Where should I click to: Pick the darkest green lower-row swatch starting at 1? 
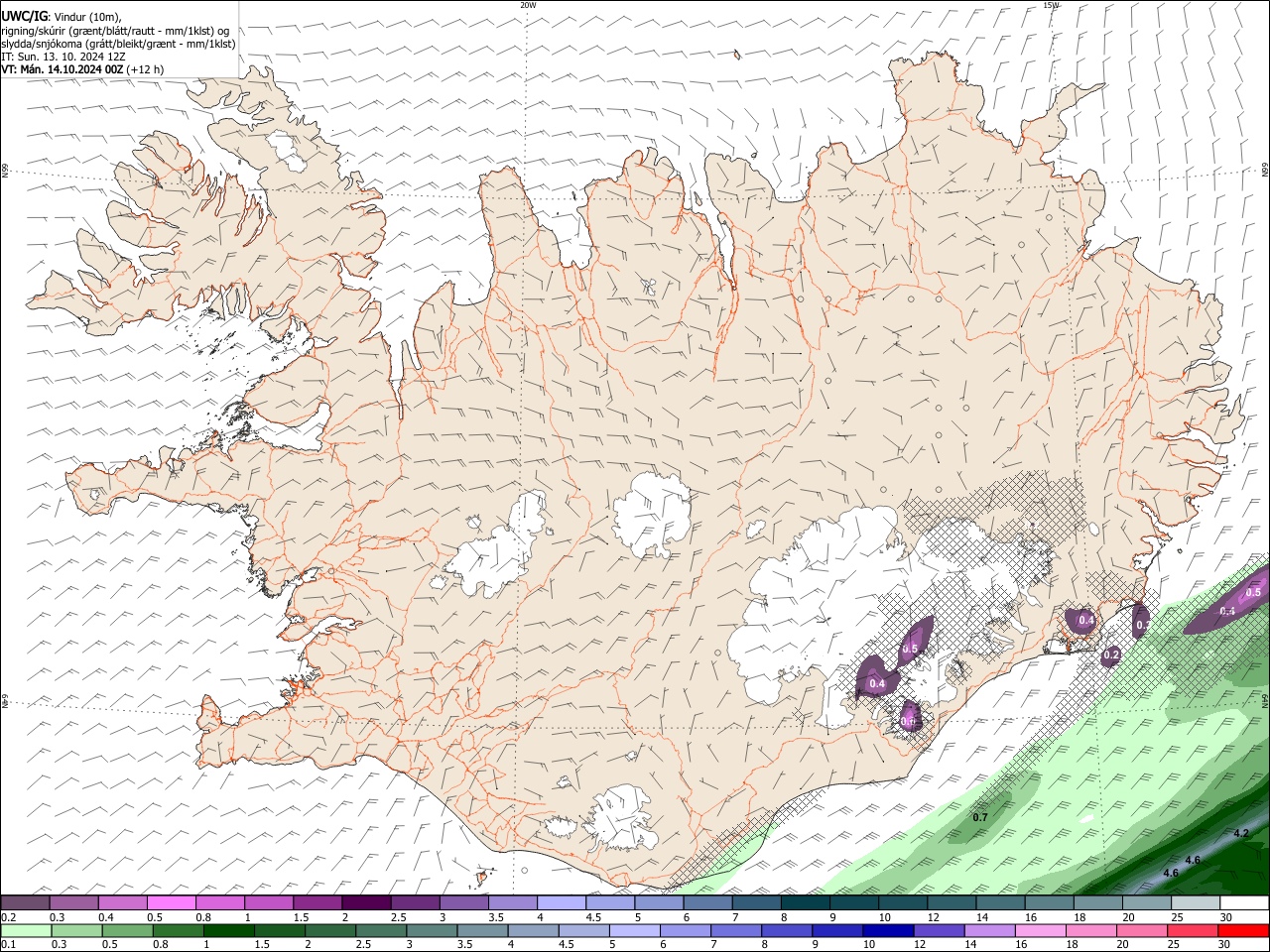point(229,930)
